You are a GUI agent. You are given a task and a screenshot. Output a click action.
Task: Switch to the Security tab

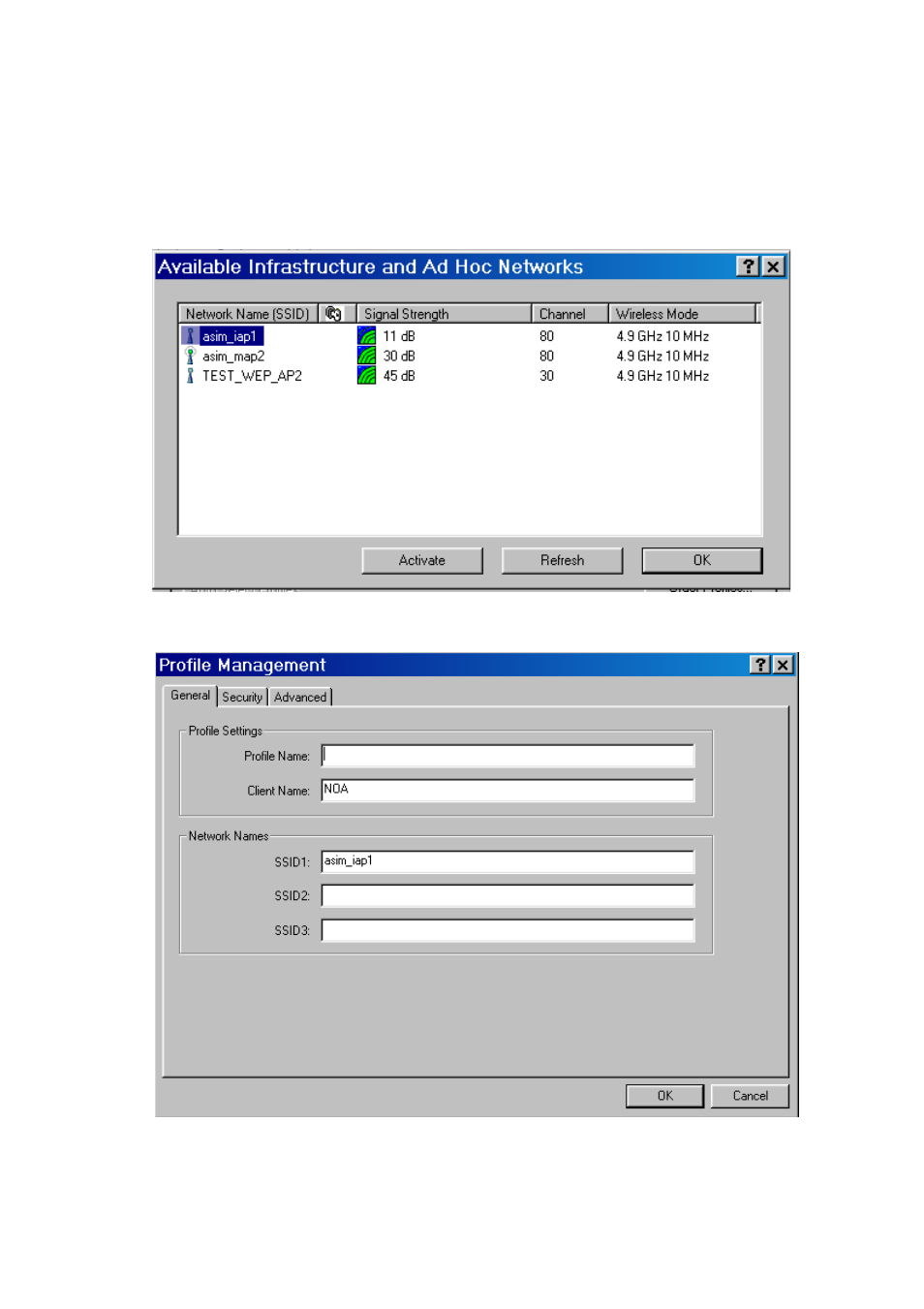click(242, 698)
